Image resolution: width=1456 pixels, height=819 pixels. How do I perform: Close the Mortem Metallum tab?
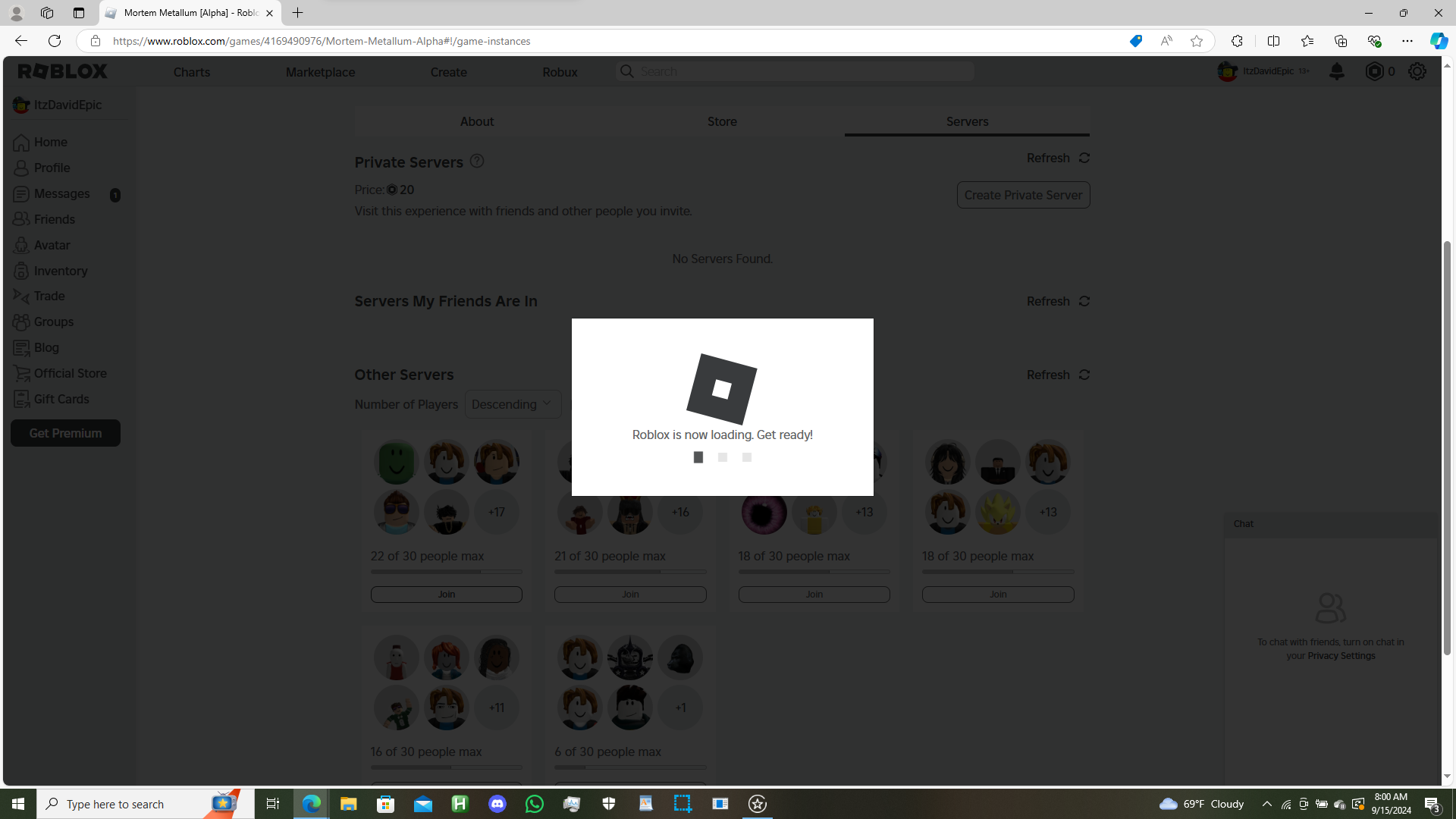269,13
